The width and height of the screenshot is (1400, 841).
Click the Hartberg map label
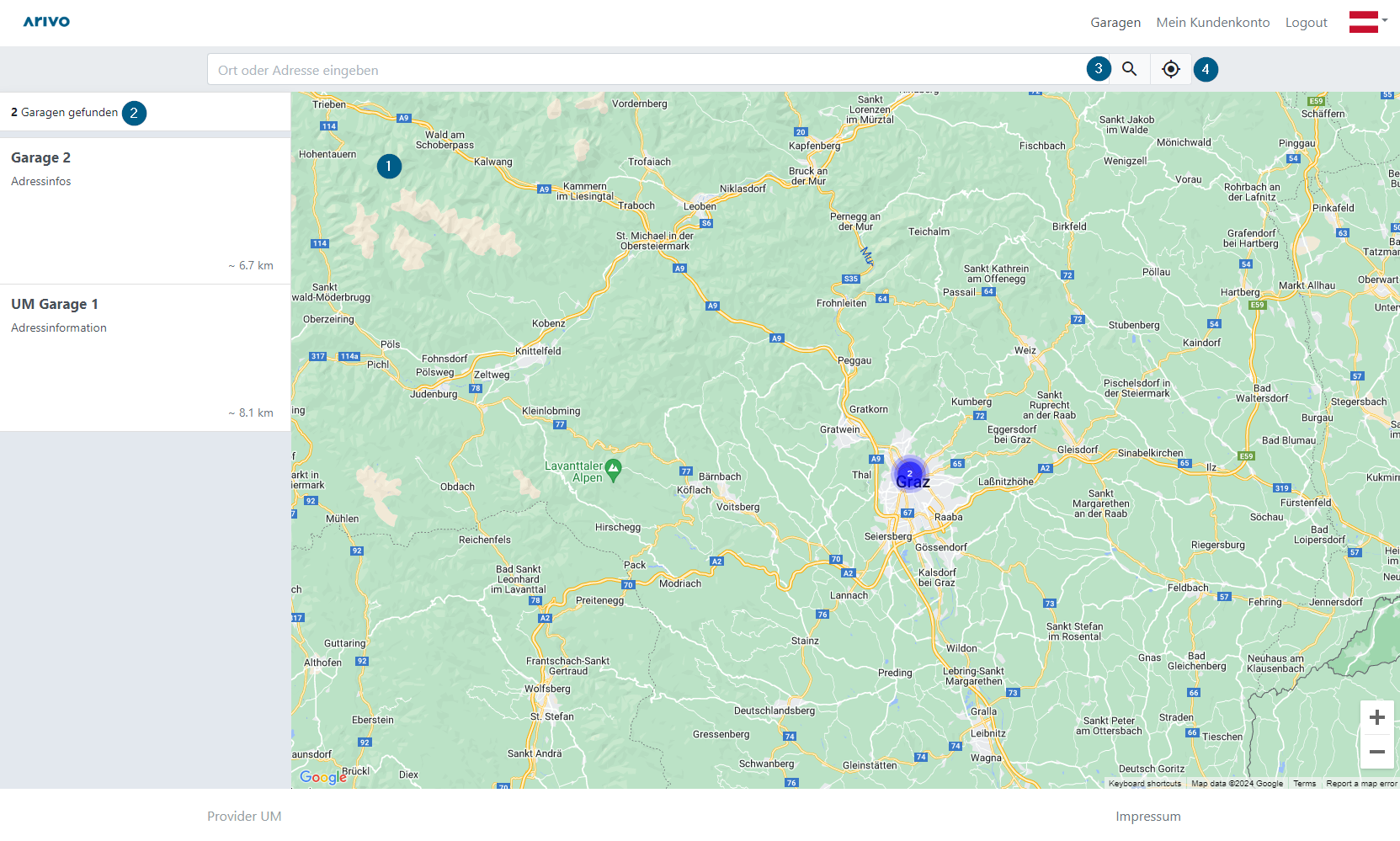(x=1240, y=292)
